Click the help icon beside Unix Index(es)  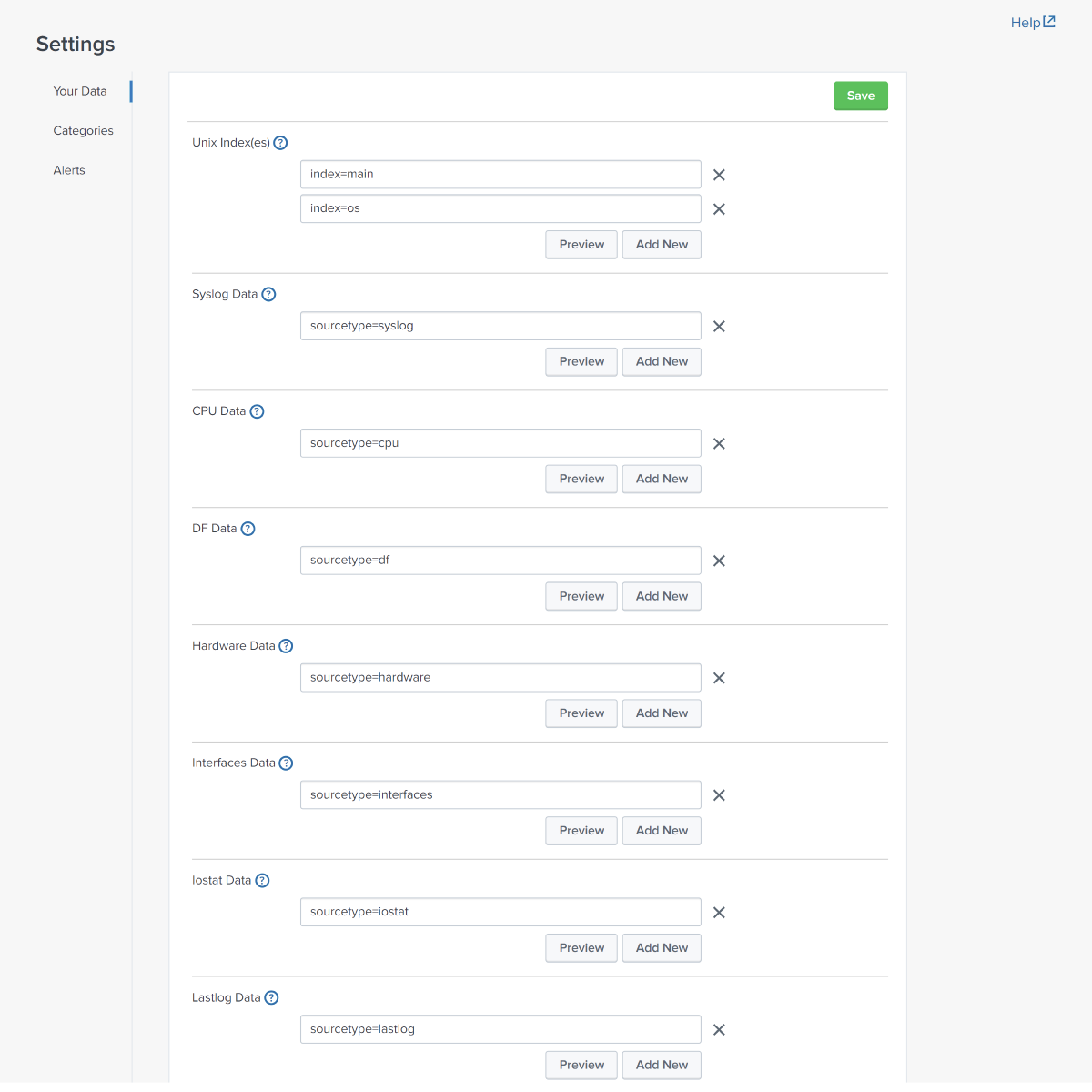[x=280, y=143]
